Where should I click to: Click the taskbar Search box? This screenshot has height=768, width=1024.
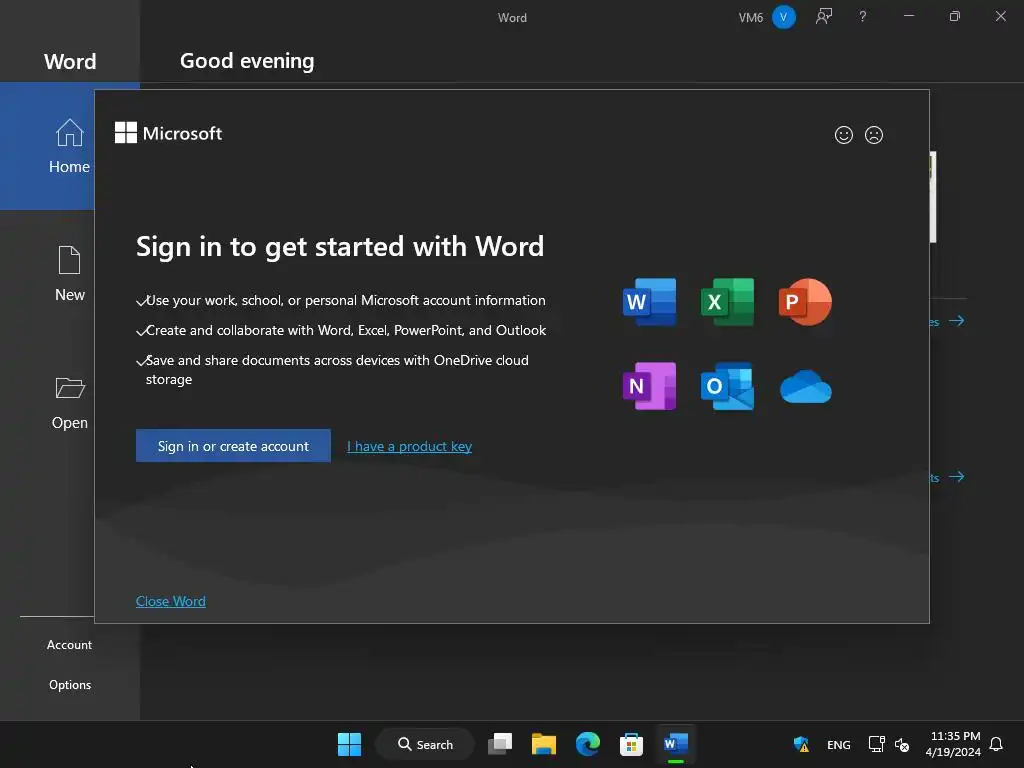[425, 744]
